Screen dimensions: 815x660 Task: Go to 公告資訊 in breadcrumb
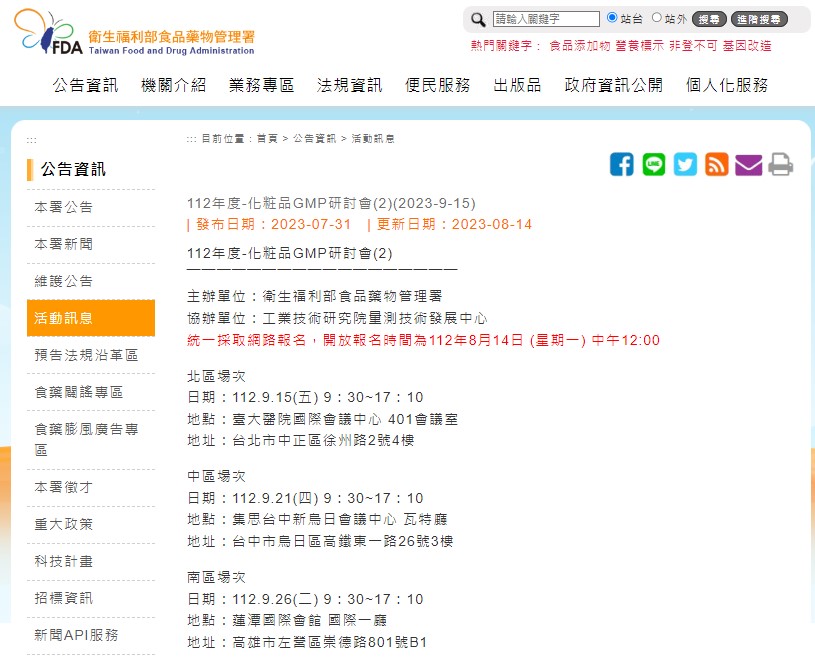point(314,139)
